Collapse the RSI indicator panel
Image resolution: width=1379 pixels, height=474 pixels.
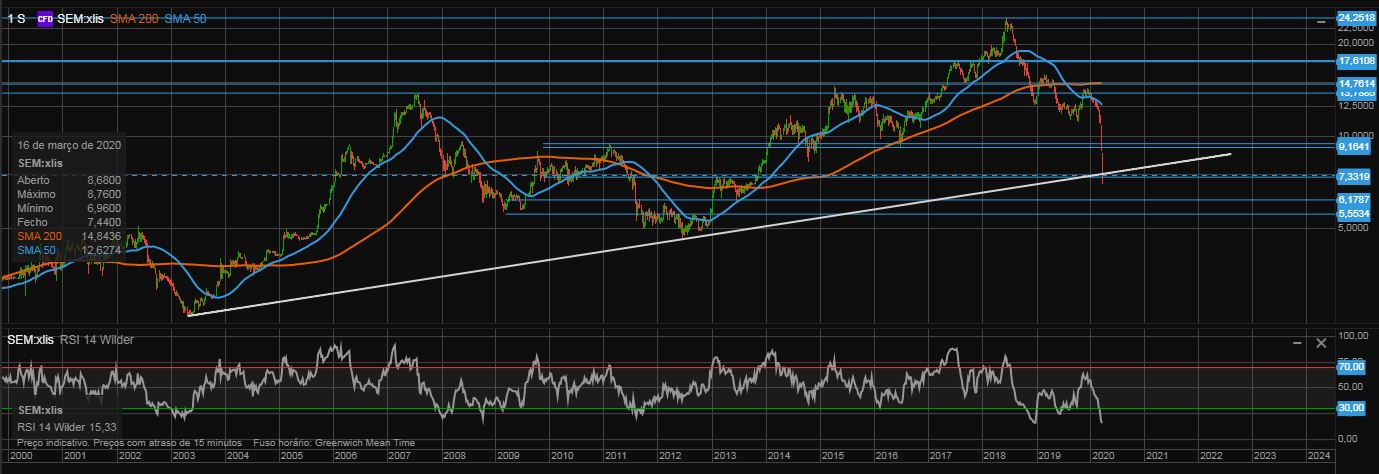click(1298, 343)
